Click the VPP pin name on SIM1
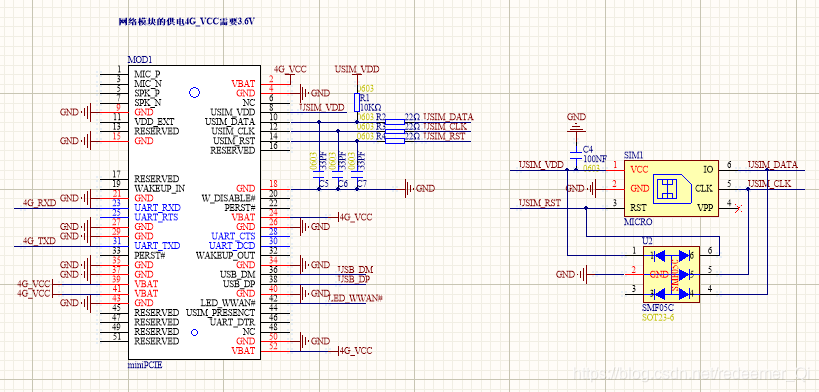Image resolution: width=819 pixels, height=392 pixels. (x=705, y=207)
